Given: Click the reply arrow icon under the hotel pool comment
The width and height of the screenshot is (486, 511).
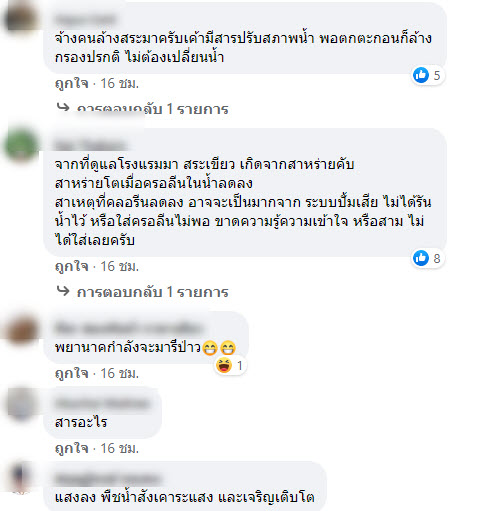Looking at the screenshot, I should [63, 291].
